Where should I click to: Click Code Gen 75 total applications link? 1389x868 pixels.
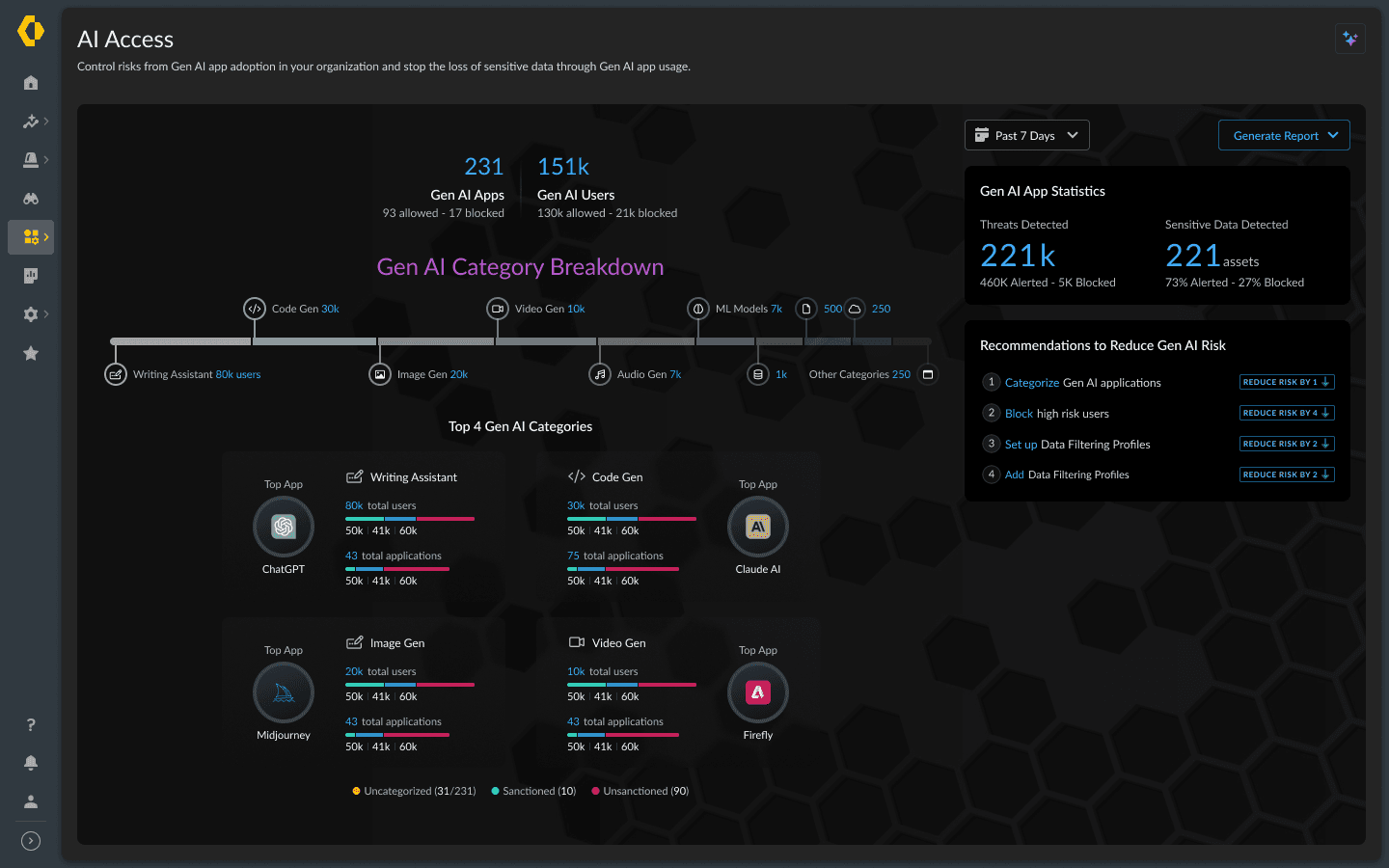pyautogui.click(x=615, y=556)
